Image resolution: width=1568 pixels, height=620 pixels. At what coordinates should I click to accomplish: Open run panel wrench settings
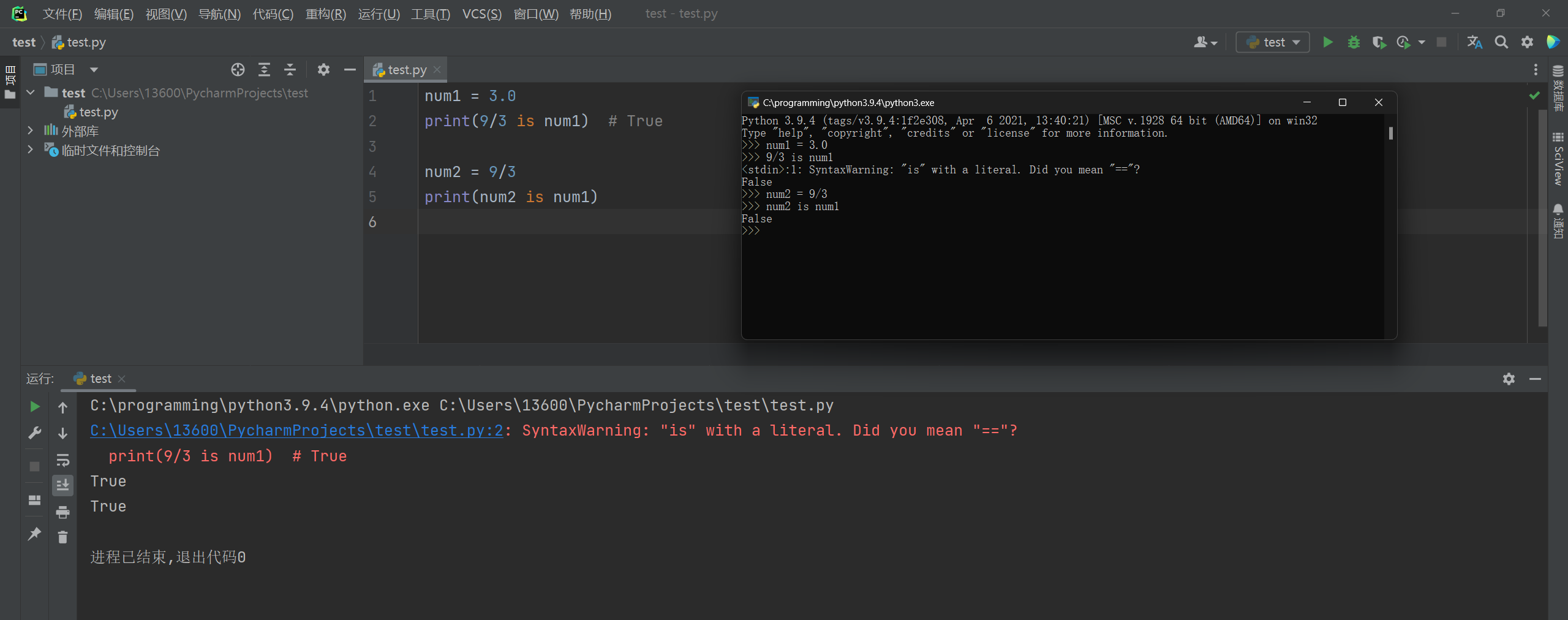coord(35,433)
